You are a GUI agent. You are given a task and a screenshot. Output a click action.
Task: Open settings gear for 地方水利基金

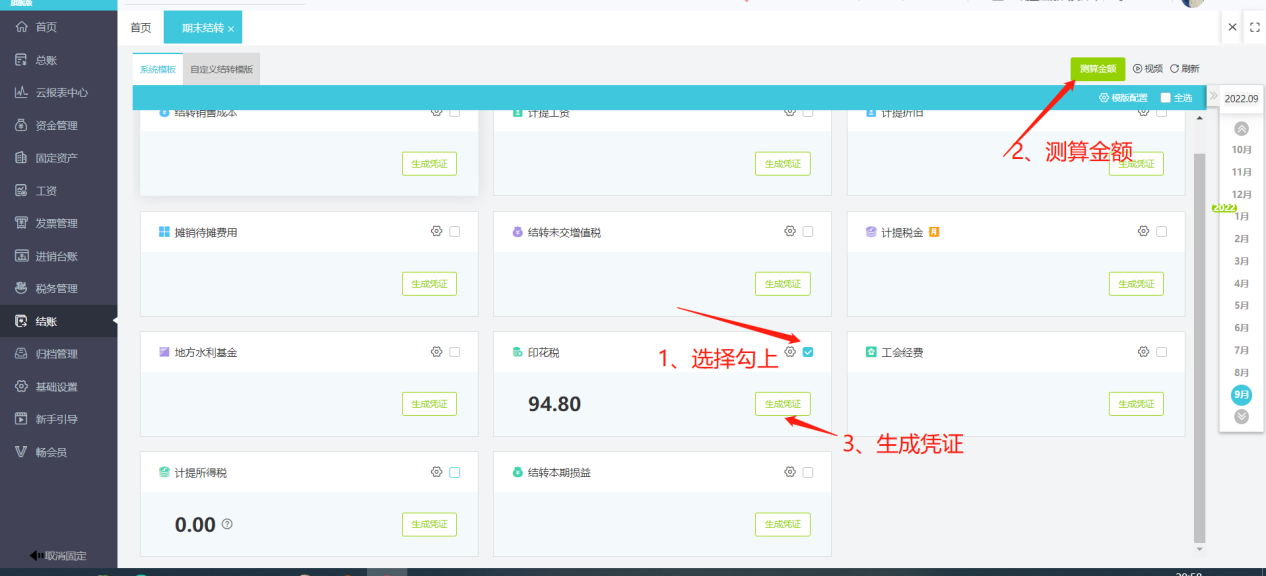pyautogui.click(x=436, y=352)
